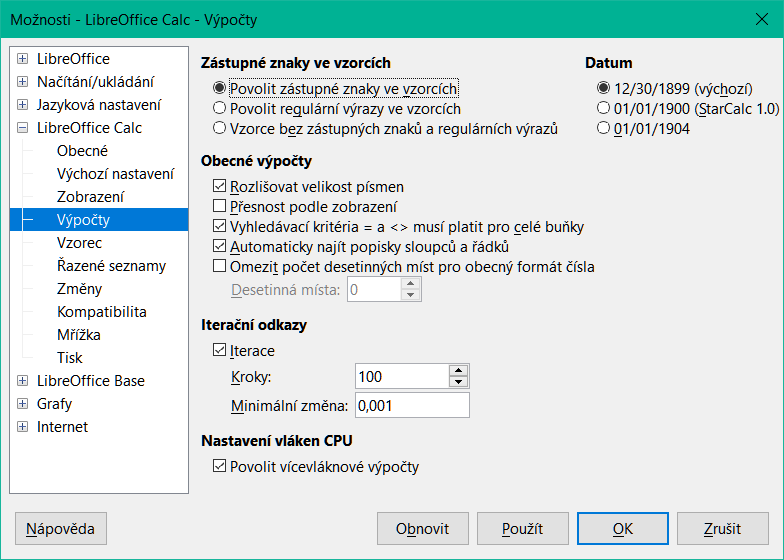Click the Načítání/ukládání tree label
Viewport: 784px width, 560px height.
click(96, 82)
